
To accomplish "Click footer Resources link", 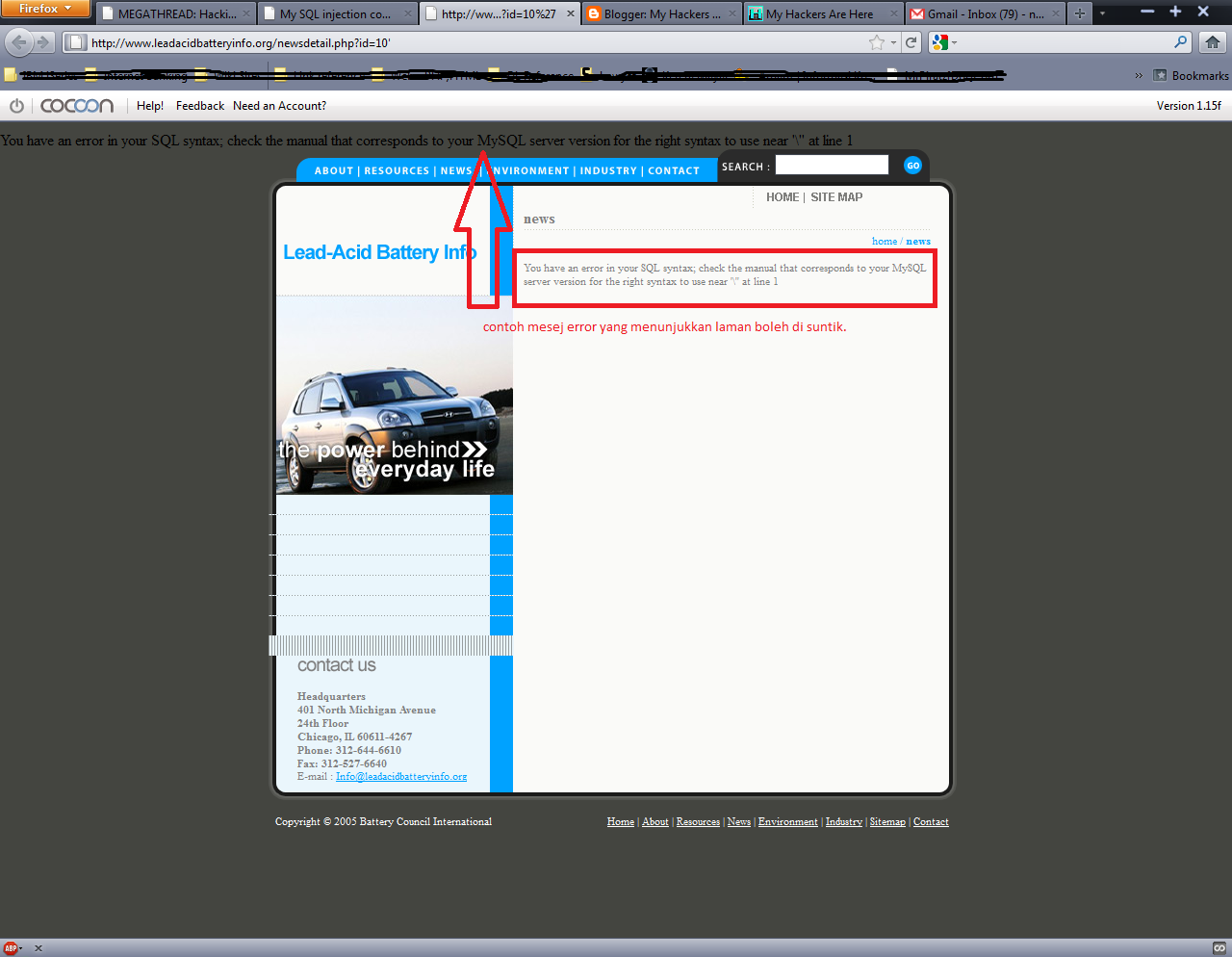I will tap(698, 822).
